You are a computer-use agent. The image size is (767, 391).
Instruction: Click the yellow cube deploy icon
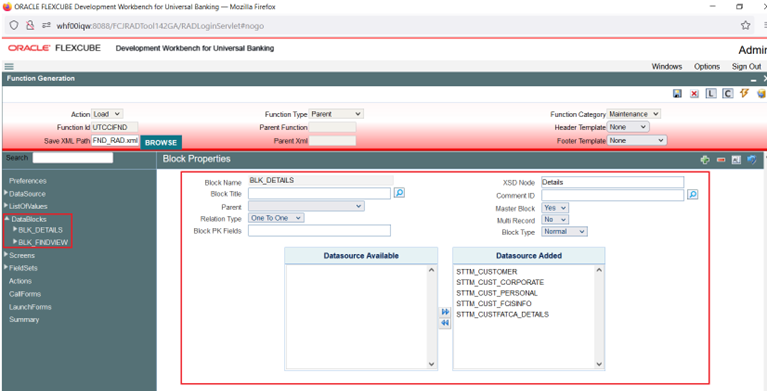761,93
